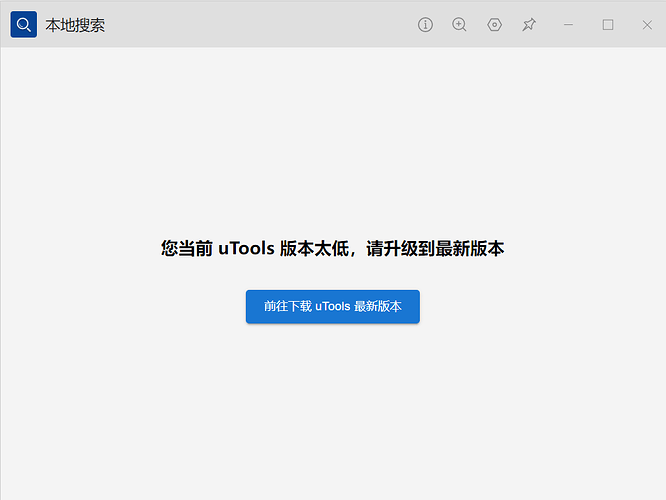Click 前往下载 uTools 最新版本 button
The height and width of the screenshot is (500, 666).
(333, 307)
